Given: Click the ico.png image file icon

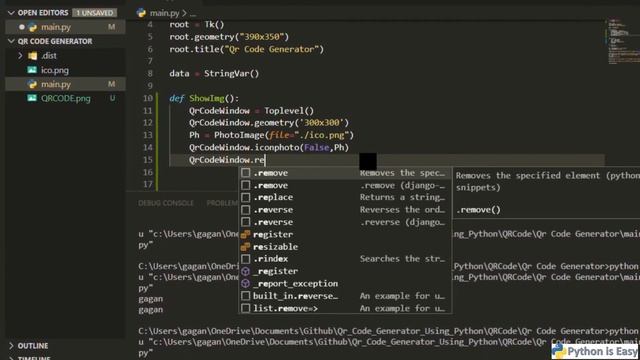Looking at the screenshot, I should point(32,70).
